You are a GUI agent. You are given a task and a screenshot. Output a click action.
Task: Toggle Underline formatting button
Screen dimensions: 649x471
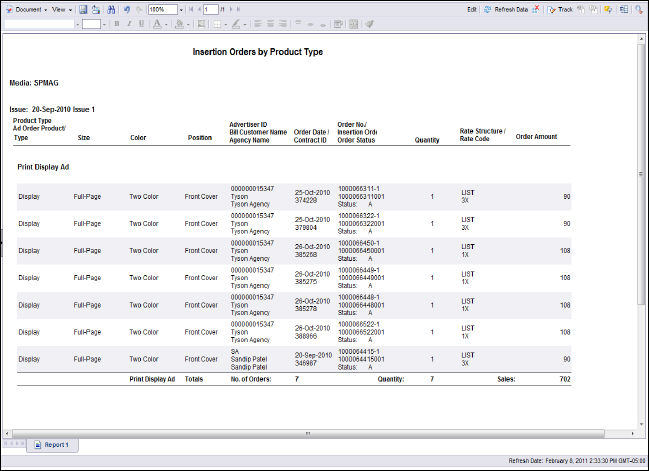[x=141, y=23]
